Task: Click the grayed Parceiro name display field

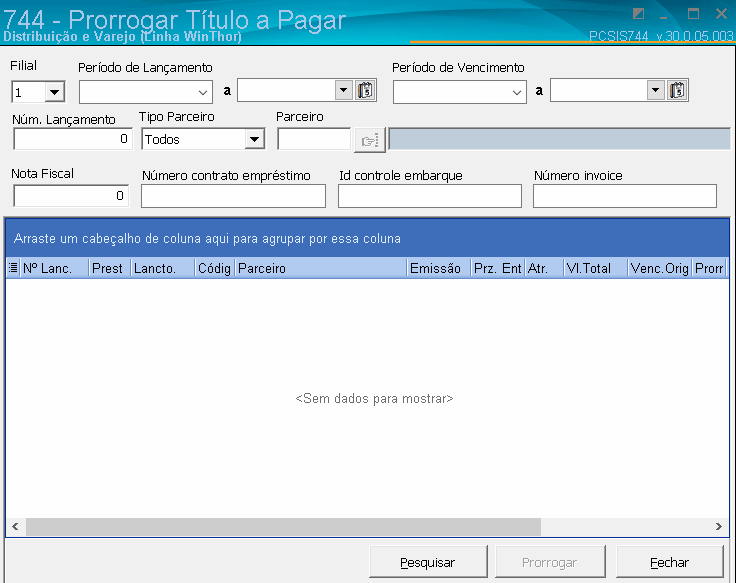Action: pos(559,139)
